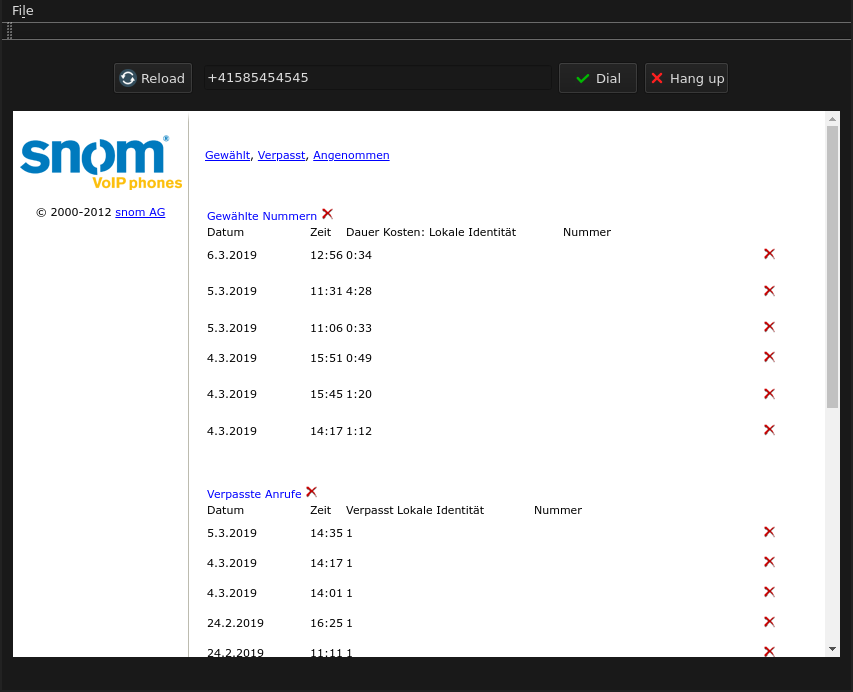Click the 12:56 time cell
The image size is (853, 692).
[326, 255]
